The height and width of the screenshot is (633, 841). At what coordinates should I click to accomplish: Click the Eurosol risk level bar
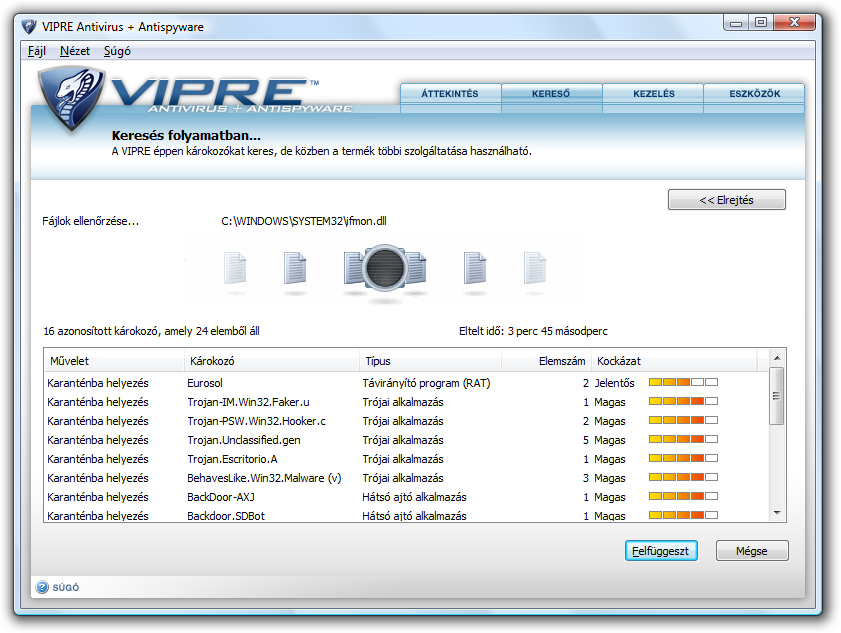click(683, 382)
